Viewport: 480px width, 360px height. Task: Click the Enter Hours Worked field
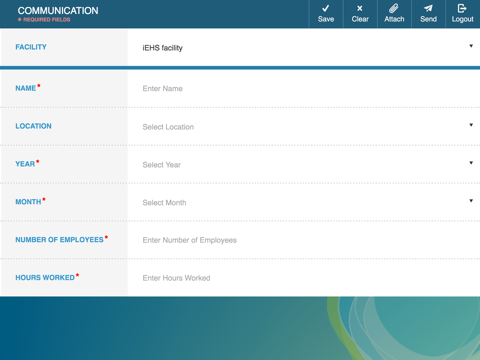[x=304, y=278]
